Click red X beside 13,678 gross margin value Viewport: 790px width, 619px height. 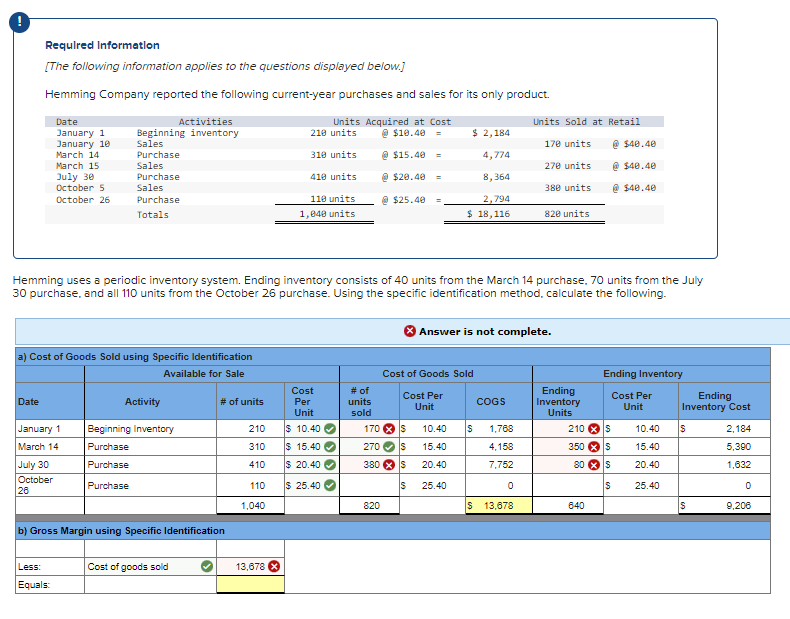point(274,567)
